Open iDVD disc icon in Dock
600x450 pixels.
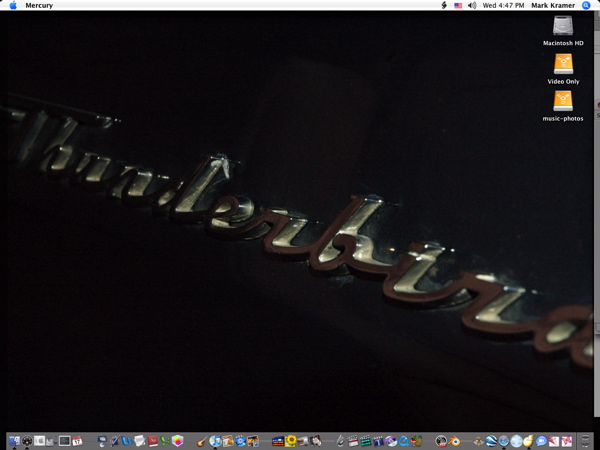point(240,441)
